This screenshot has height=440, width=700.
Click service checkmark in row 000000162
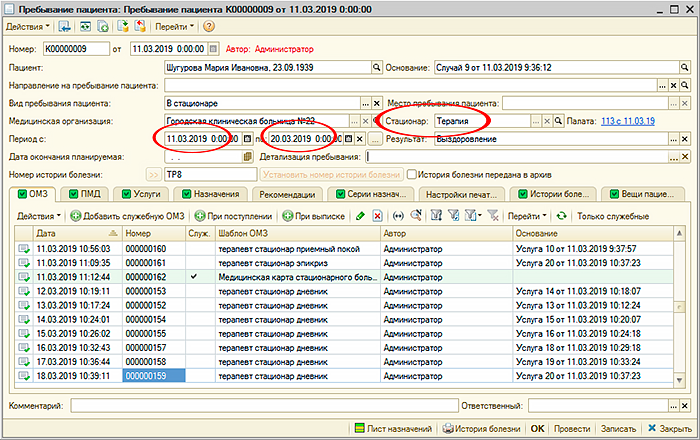click(x=193, y=275)
